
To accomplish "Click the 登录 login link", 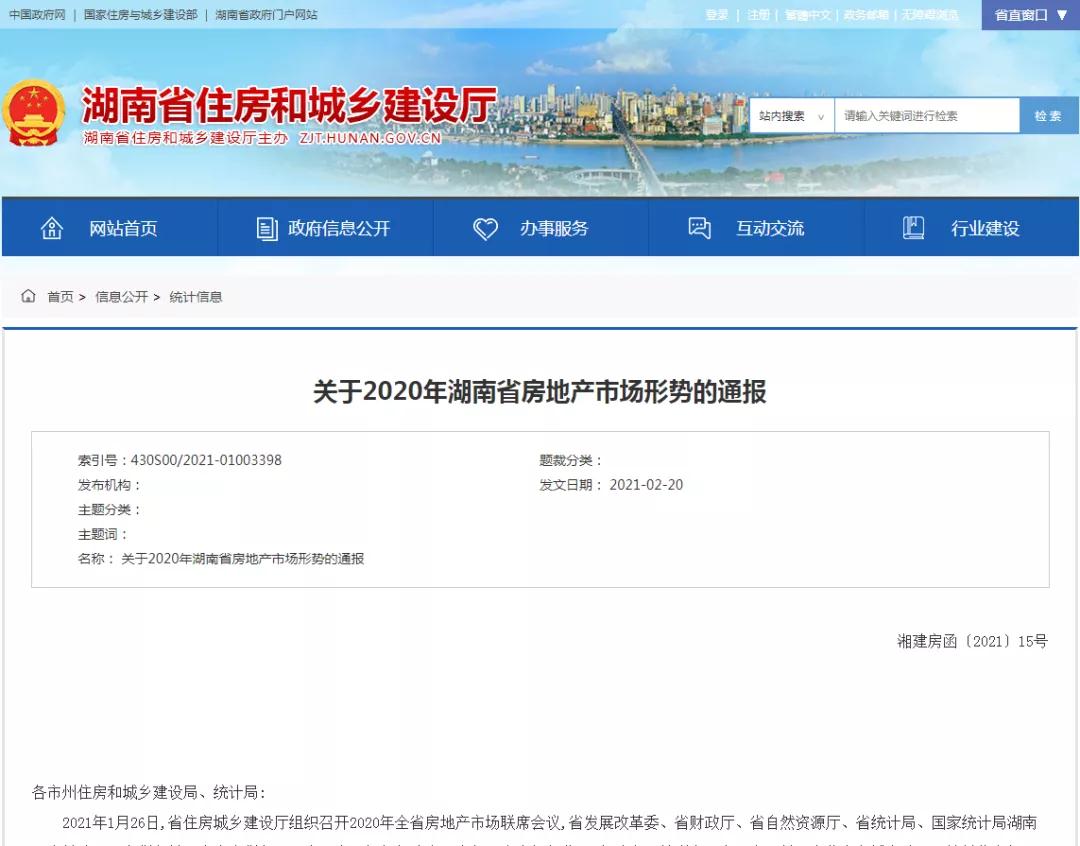I will 717,15.
